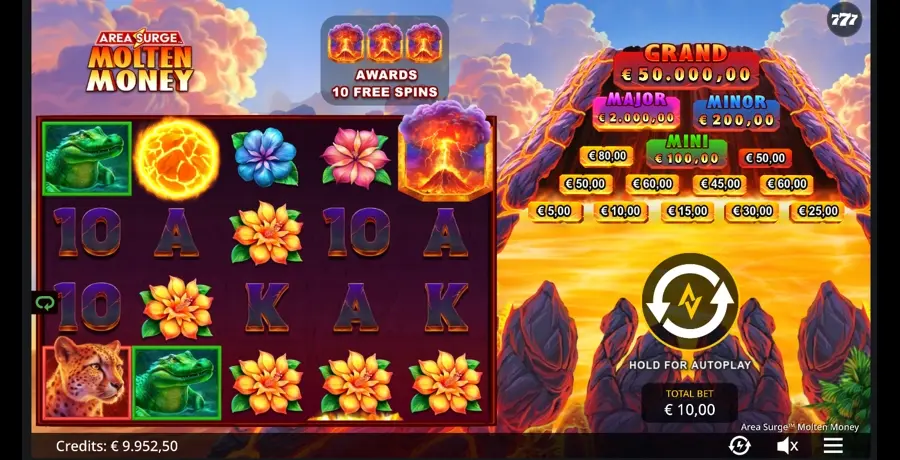
Task: Open the hamburger menu at the bottom right
Action: click(833, 445)
